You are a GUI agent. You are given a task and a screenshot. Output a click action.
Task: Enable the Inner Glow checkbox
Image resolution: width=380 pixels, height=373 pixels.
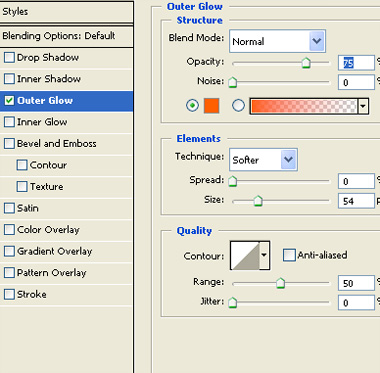tap(9, 122)
